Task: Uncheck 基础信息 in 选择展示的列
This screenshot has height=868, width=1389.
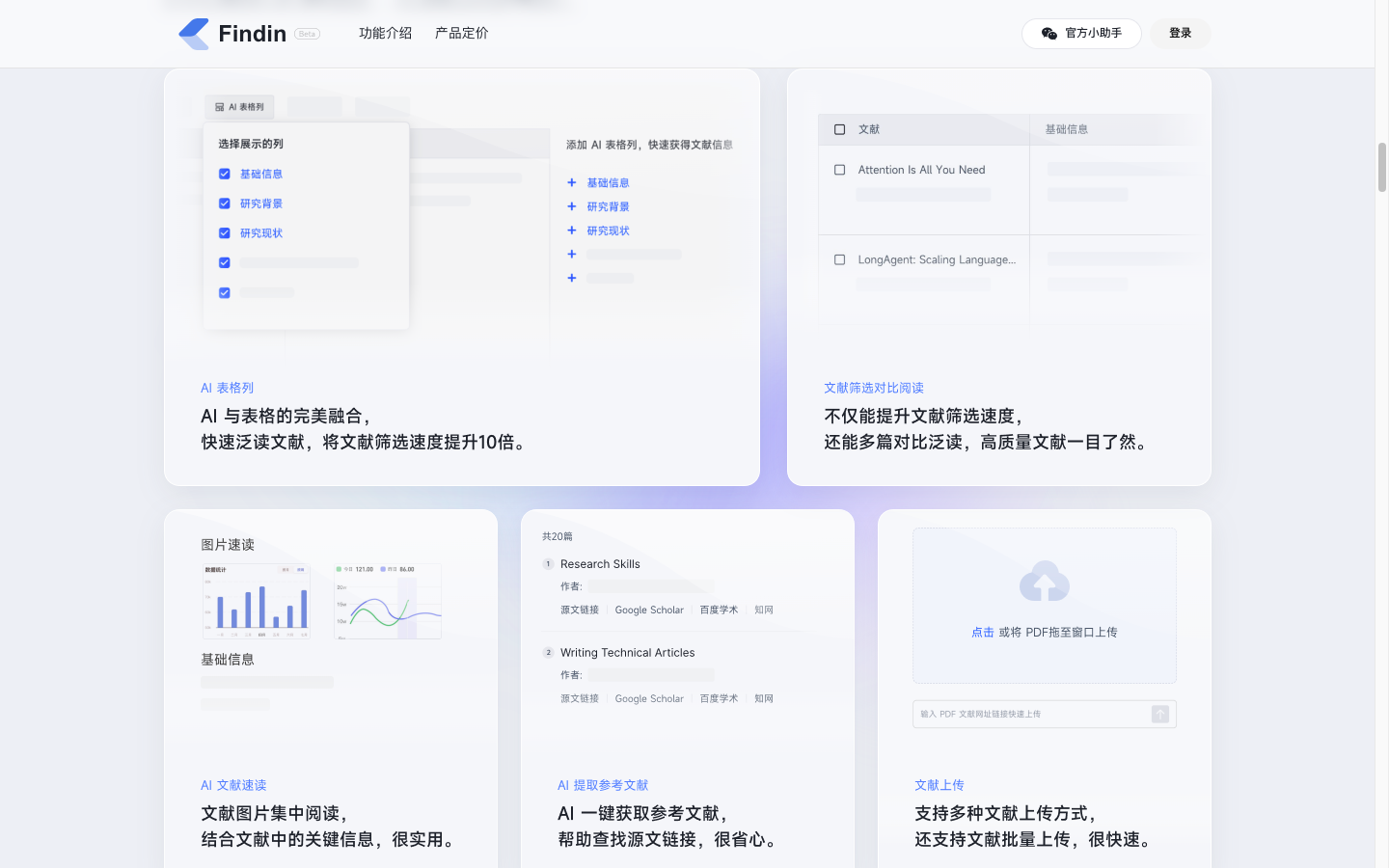Action: coord(224,174)
